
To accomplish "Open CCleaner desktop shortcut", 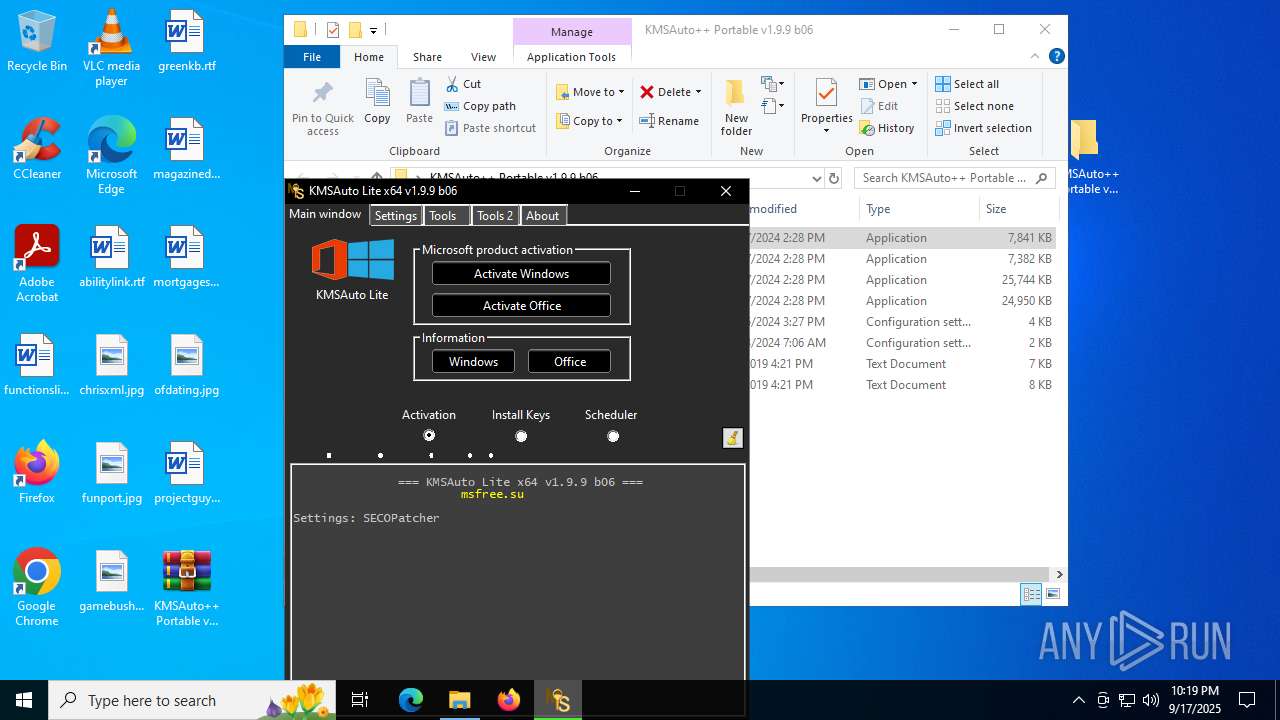I will (37, 148).
